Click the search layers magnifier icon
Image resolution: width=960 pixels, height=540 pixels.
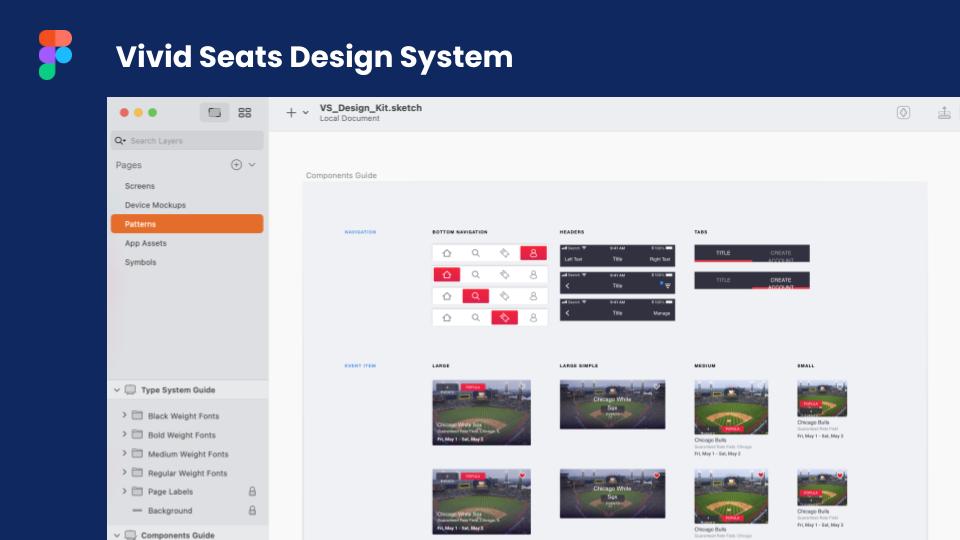click(119, 141)
